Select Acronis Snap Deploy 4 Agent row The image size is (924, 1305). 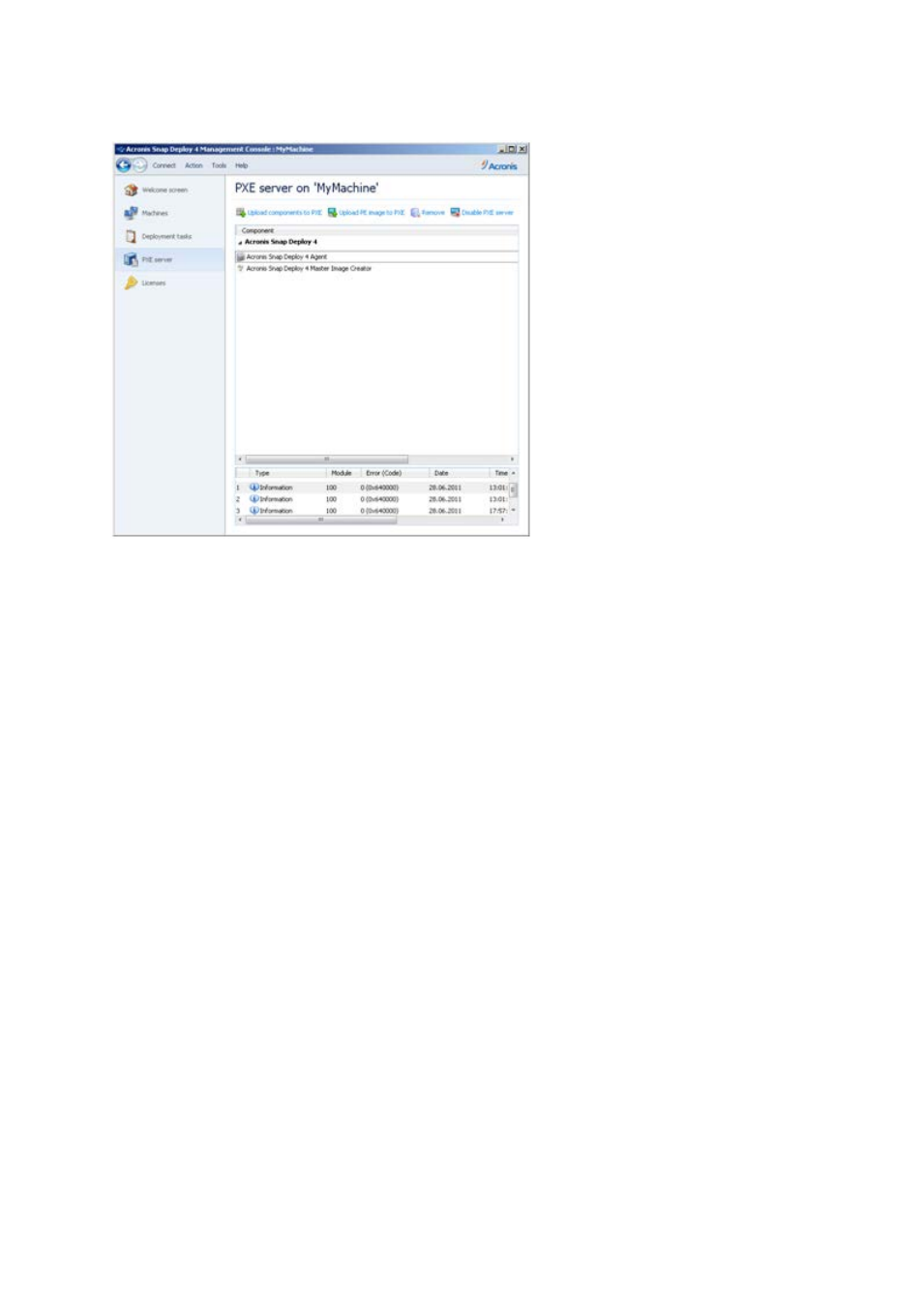pos(377,257)
